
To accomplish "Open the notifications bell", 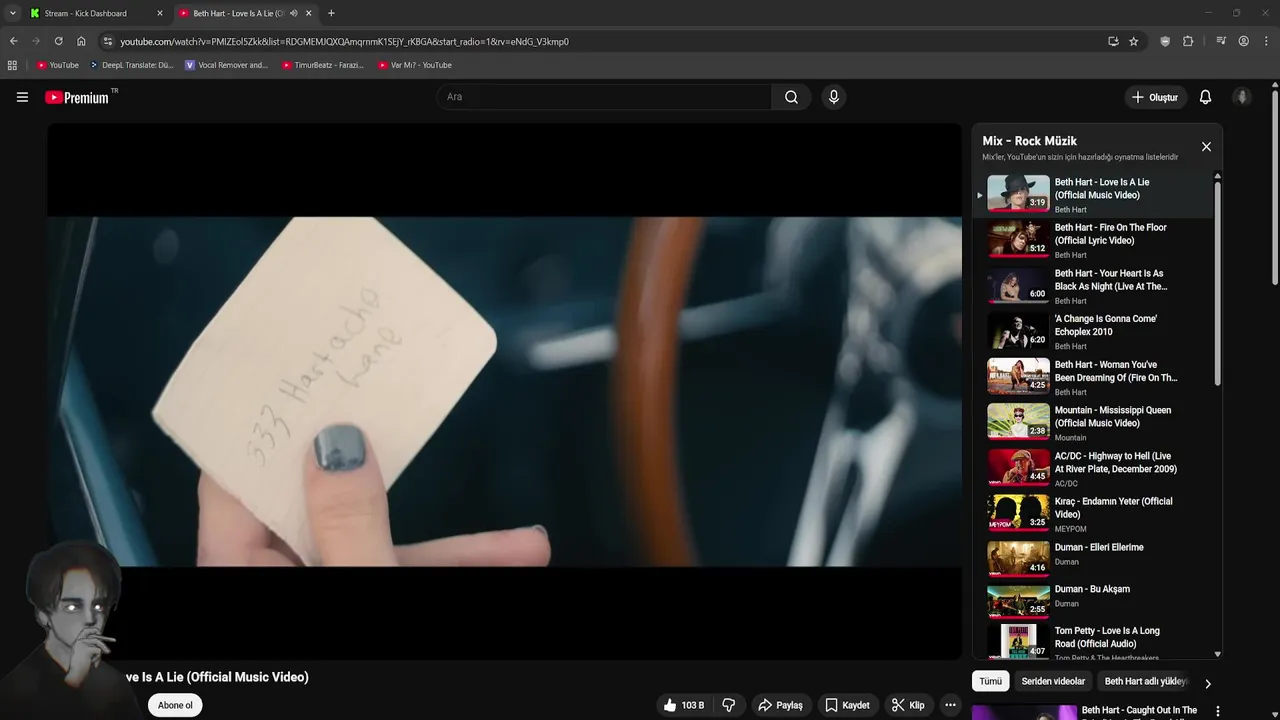I will (x=1205, y=97).
